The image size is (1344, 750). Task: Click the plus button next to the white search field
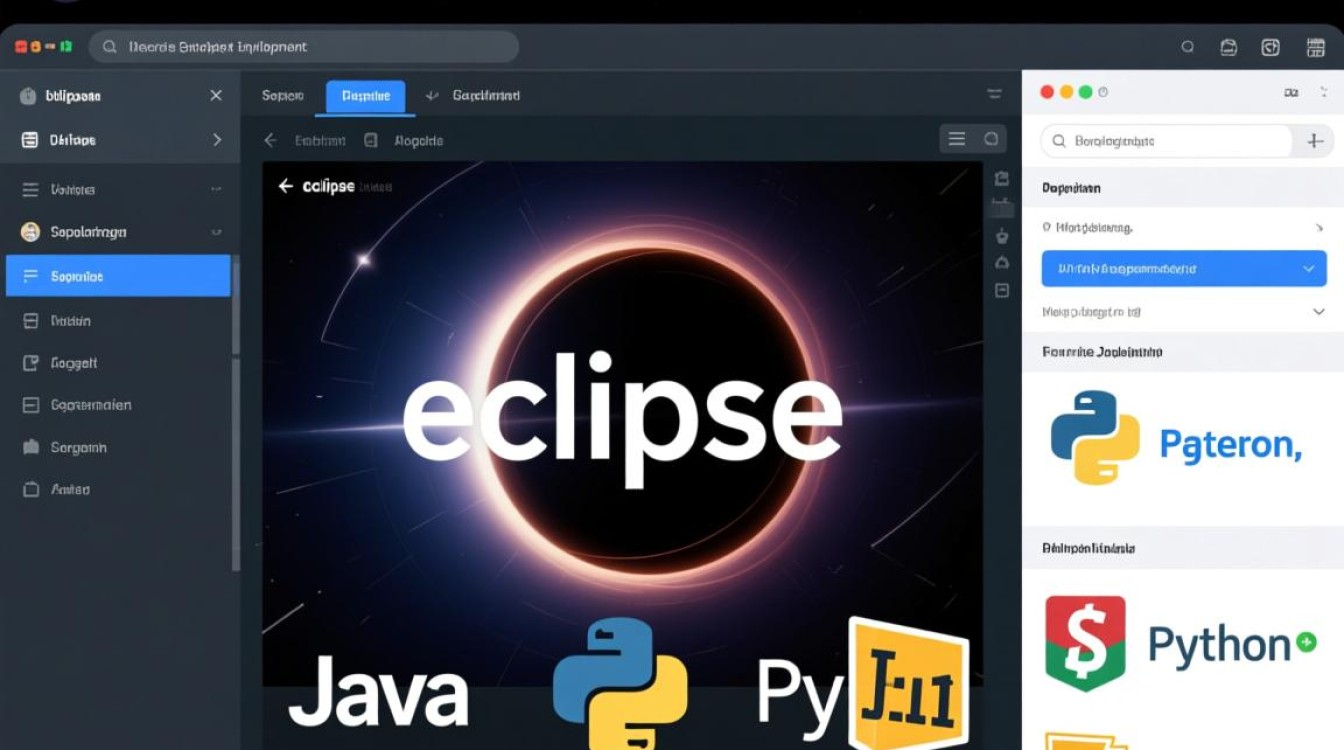point(1315,142)
